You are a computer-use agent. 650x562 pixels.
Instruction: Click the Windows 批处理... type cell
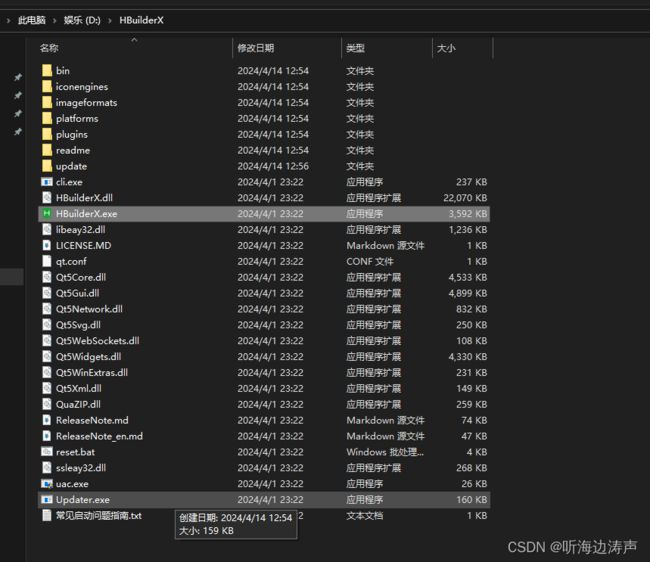pos(385,452)
